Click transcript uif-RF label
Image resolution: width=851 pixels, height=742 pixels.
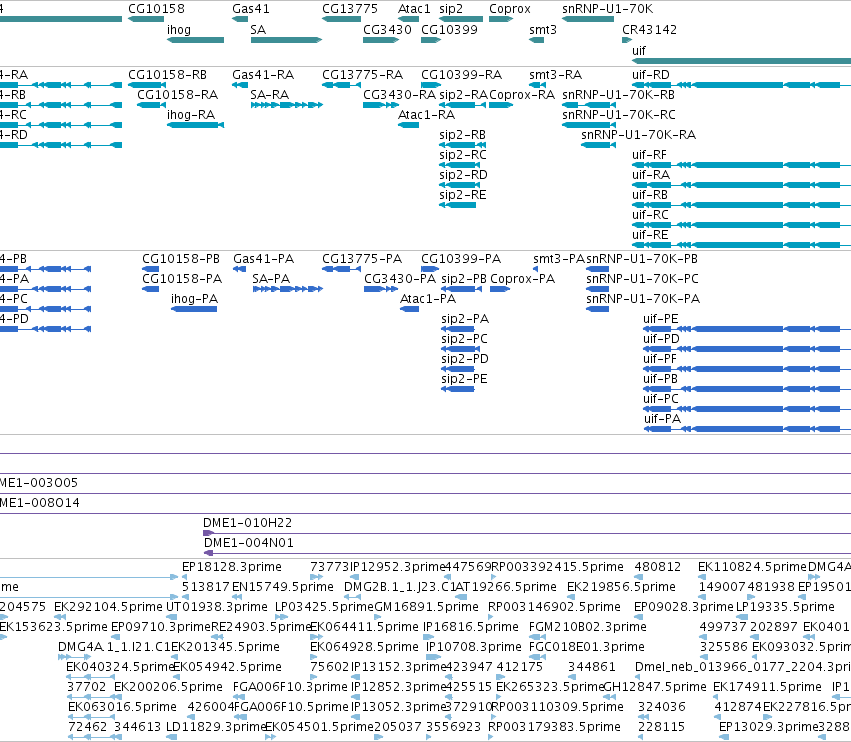click(x=650, y=155)
